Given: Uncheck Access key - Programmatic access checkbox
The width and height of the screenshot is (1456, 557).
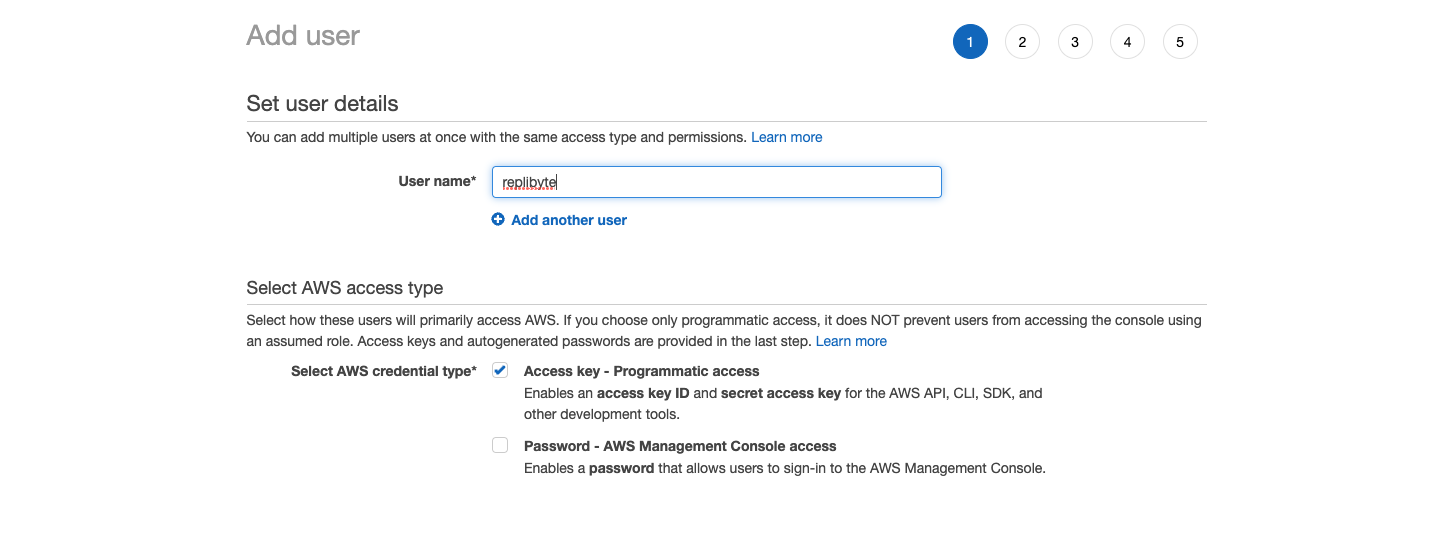Looking at the screenshot, I should 500,370.
